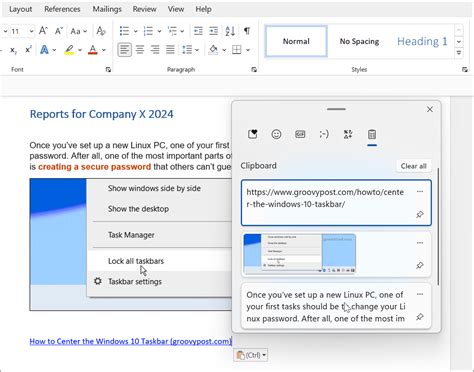The width and height of the screenshot is (474, 372).
Task: Increase paragraph indent
Action: 213,31
